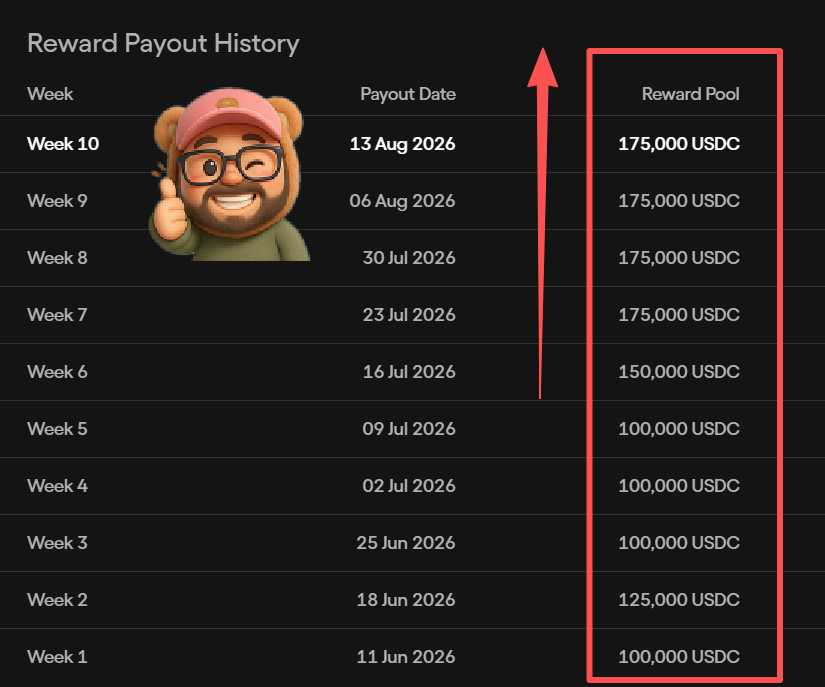Select the Week 9 row label
Image resolution: width=825 pixels, height=687 pixels.
pyautogui.click(x=57, y=200)
